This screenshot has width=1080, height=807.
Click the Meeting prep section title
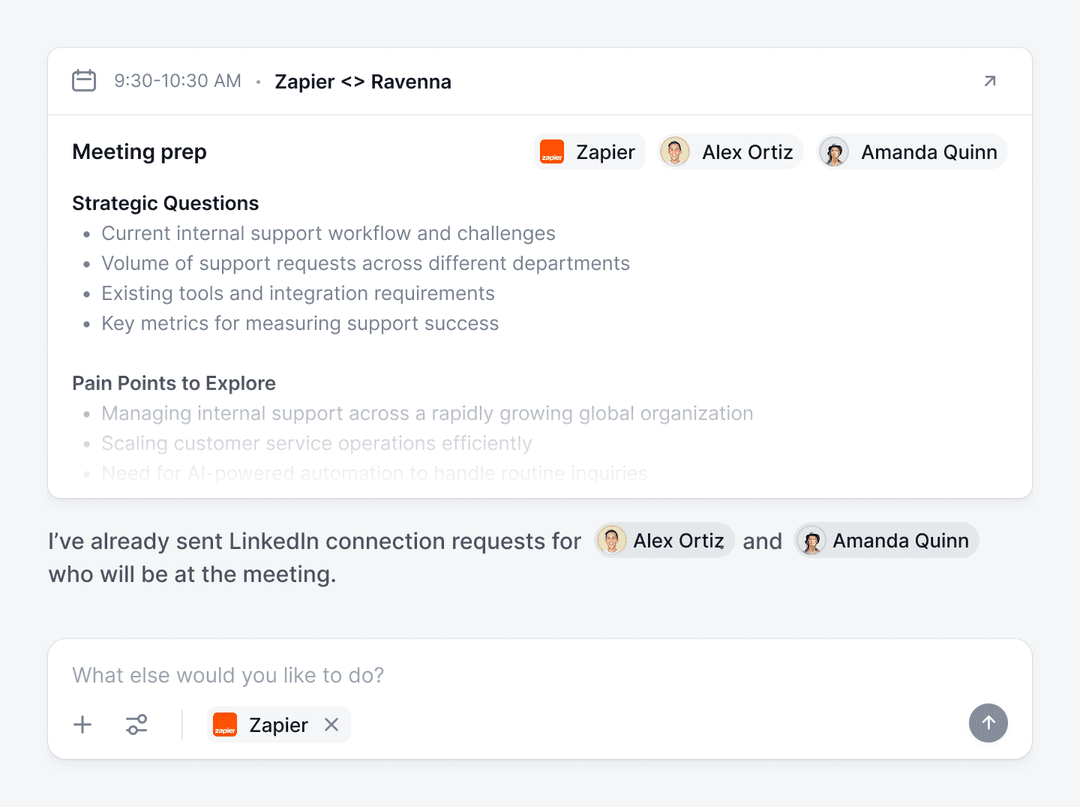coord(139,152)
